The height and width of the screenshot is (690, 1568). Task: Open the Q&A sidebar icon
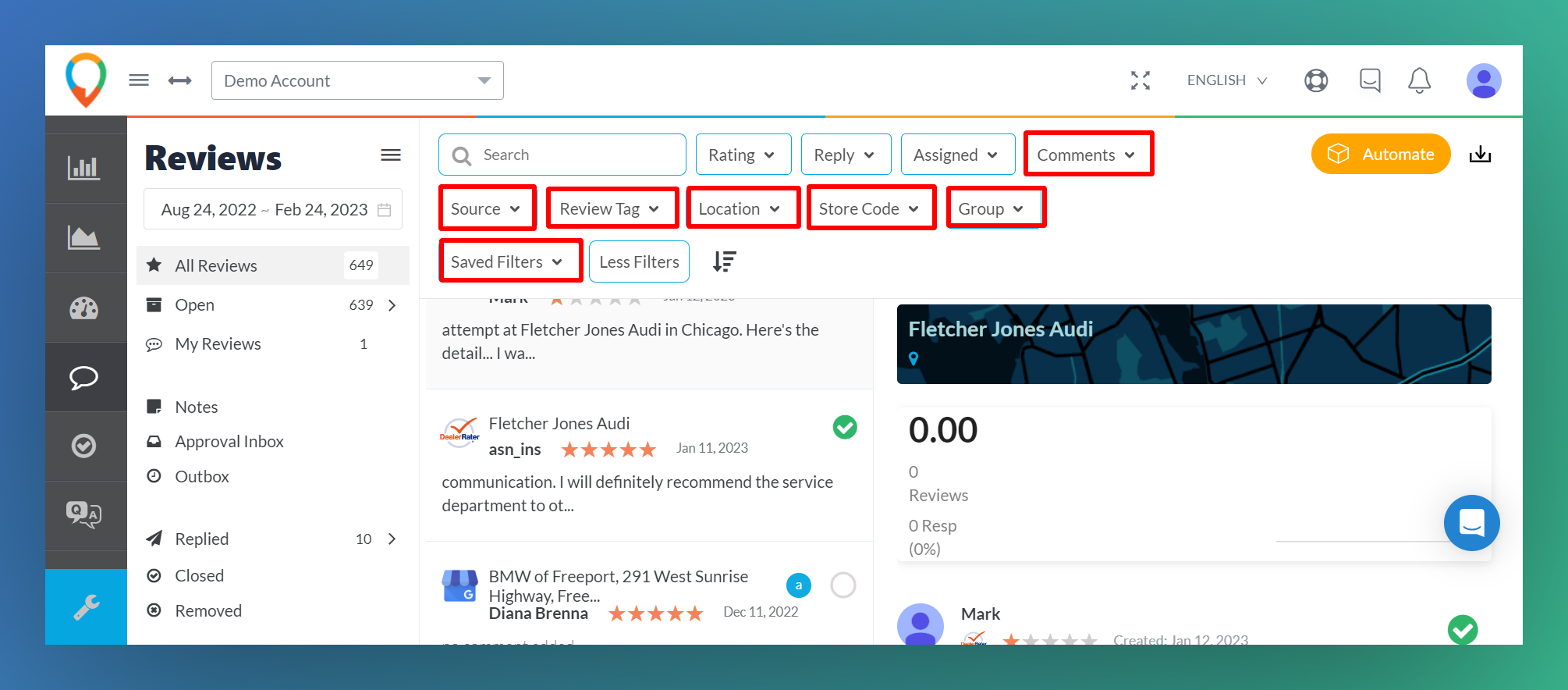[x=84, y=515]
